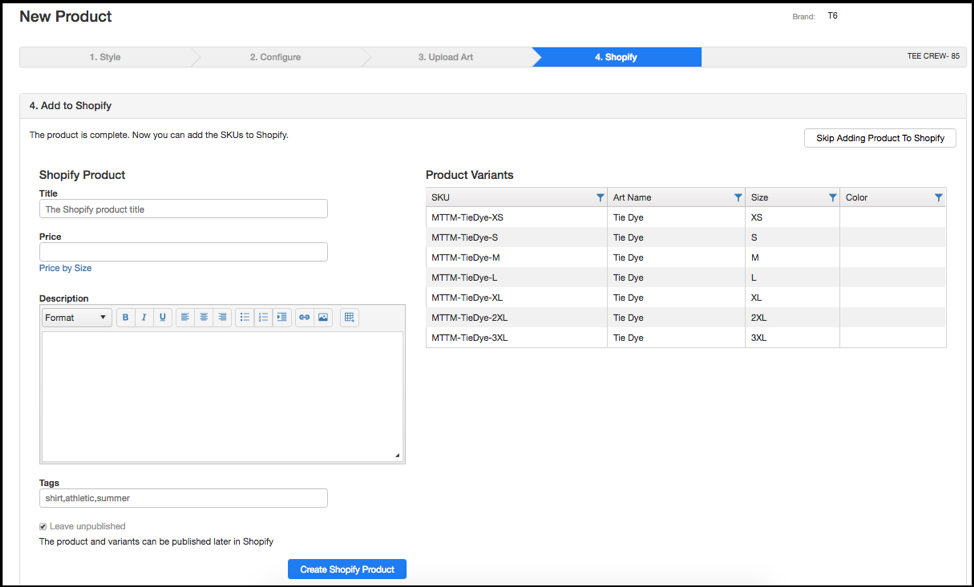Go to step 1. Style
Image resolution: width=974 pixels, height=587 pixels.
(x=105, y=57)
